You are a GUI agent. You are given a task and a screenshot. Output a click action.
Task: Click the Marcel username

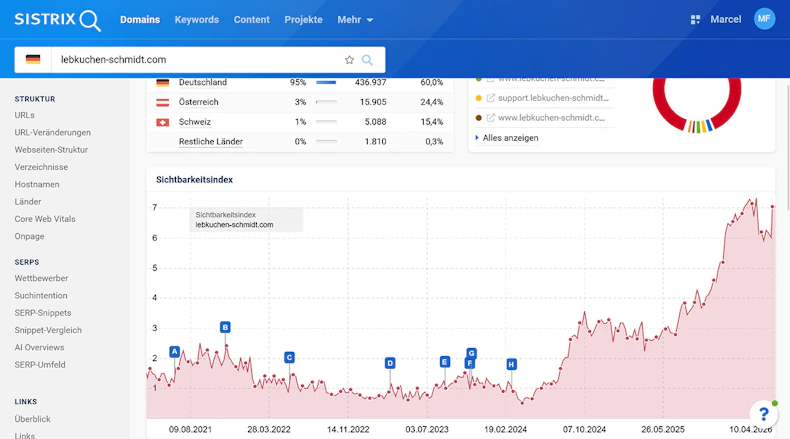pos(726,20)
